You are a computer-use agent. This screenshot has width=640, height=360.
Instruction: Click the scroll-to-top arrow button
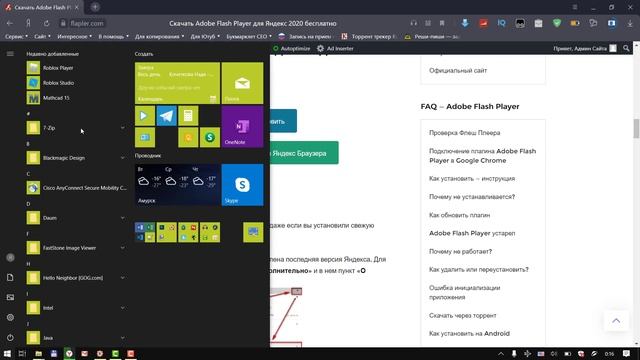616,321
